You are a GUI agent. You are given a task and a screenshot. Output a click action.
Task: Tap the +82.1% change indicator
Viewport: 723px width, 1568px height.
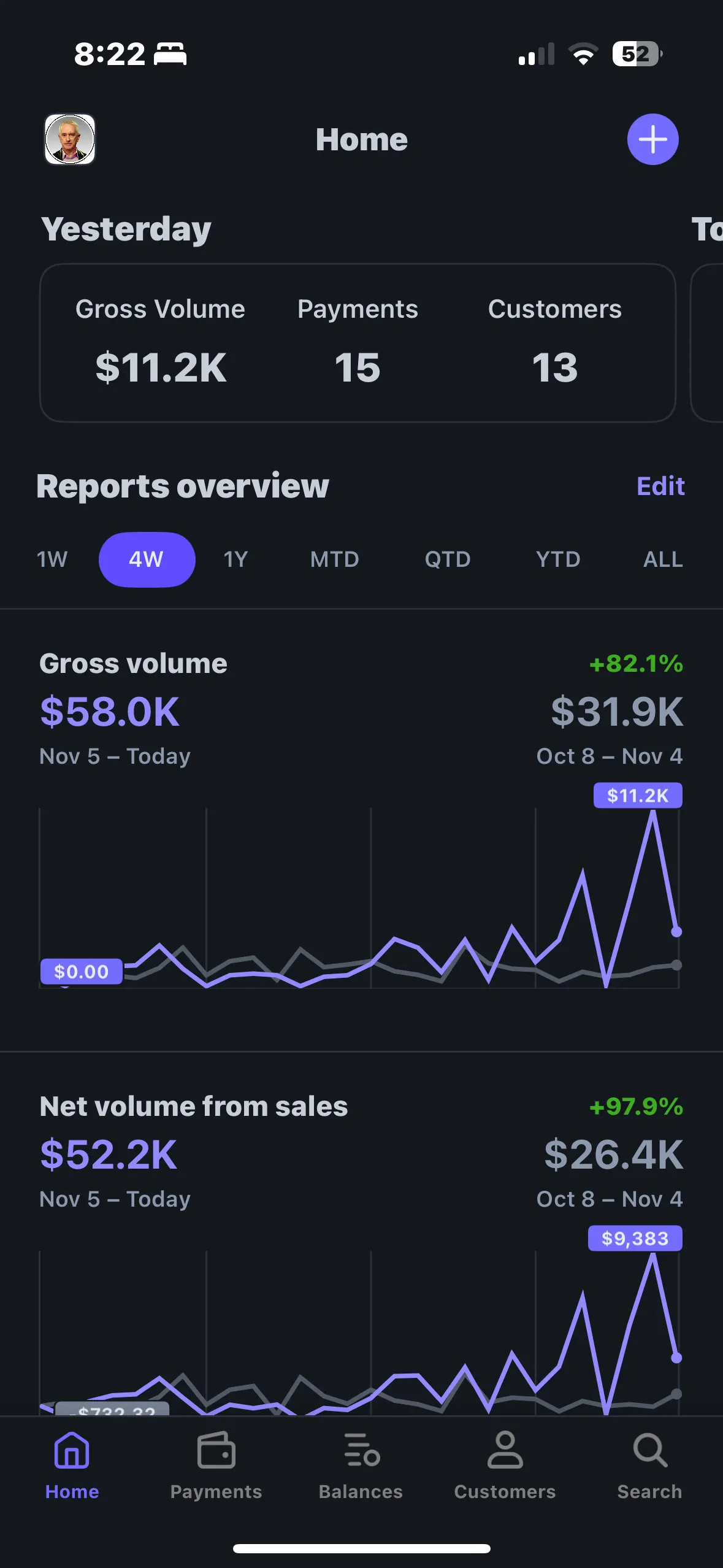coord(636,664)
